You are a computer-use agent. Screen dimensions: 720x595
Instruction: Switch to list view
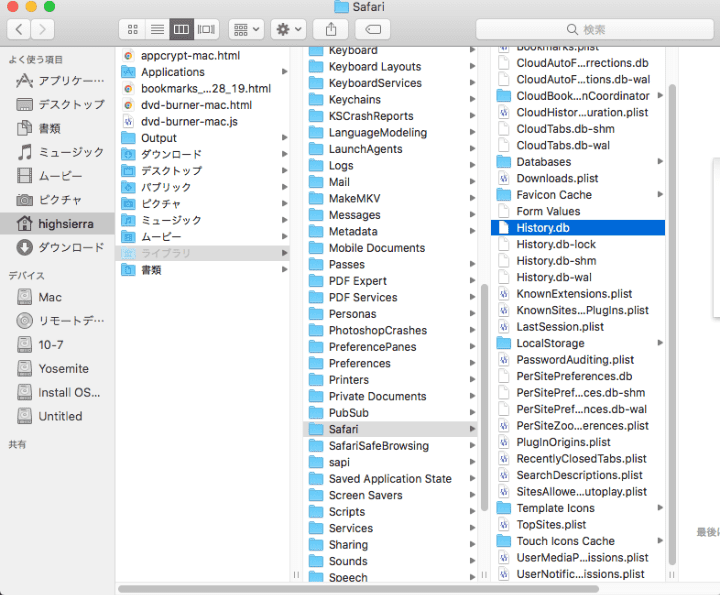(158, 29)
